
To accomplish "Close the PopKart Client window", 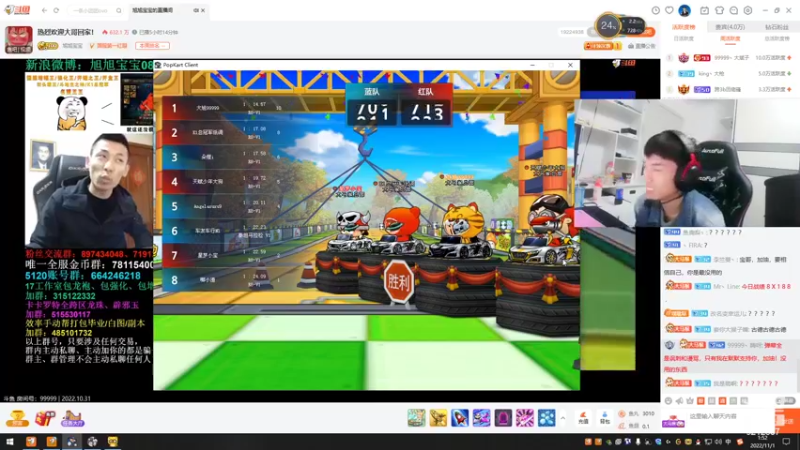I will 570,65.
